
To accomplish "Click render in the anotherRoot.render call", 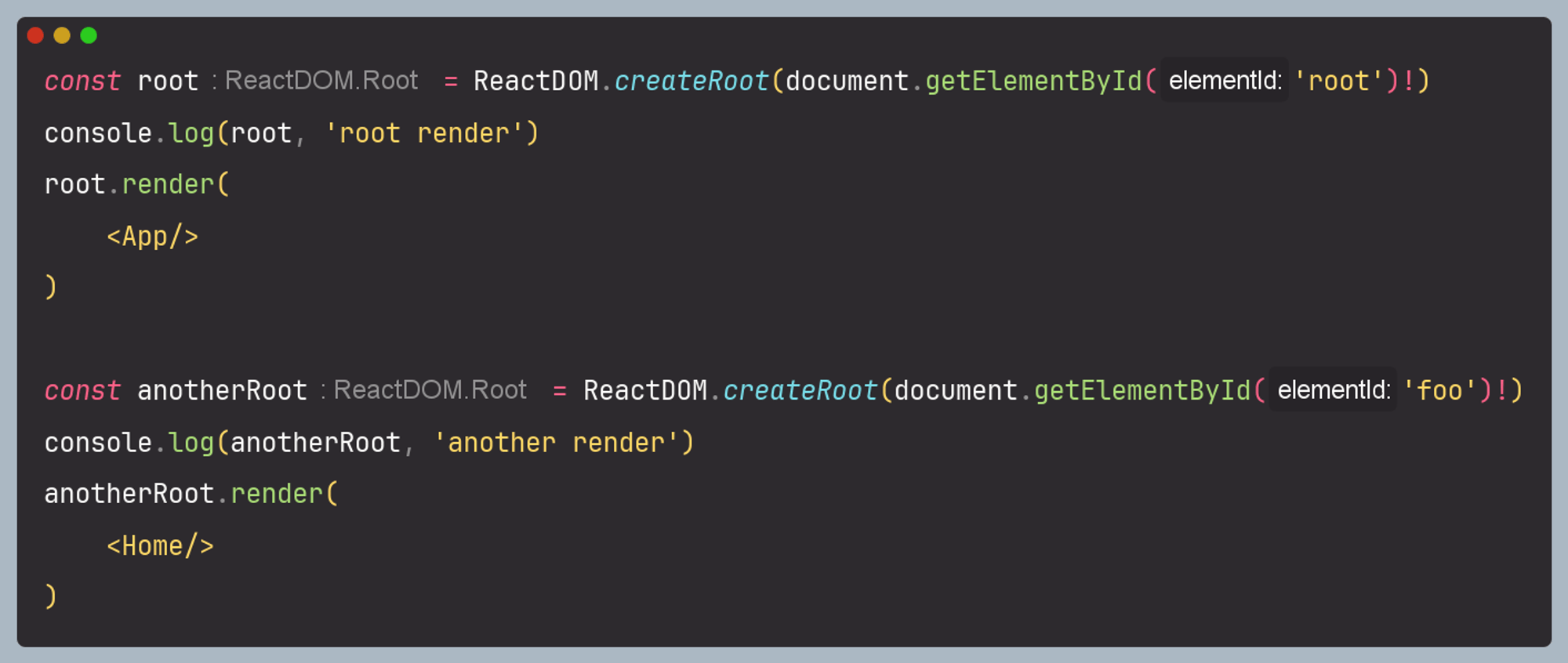I will [277, 494].
